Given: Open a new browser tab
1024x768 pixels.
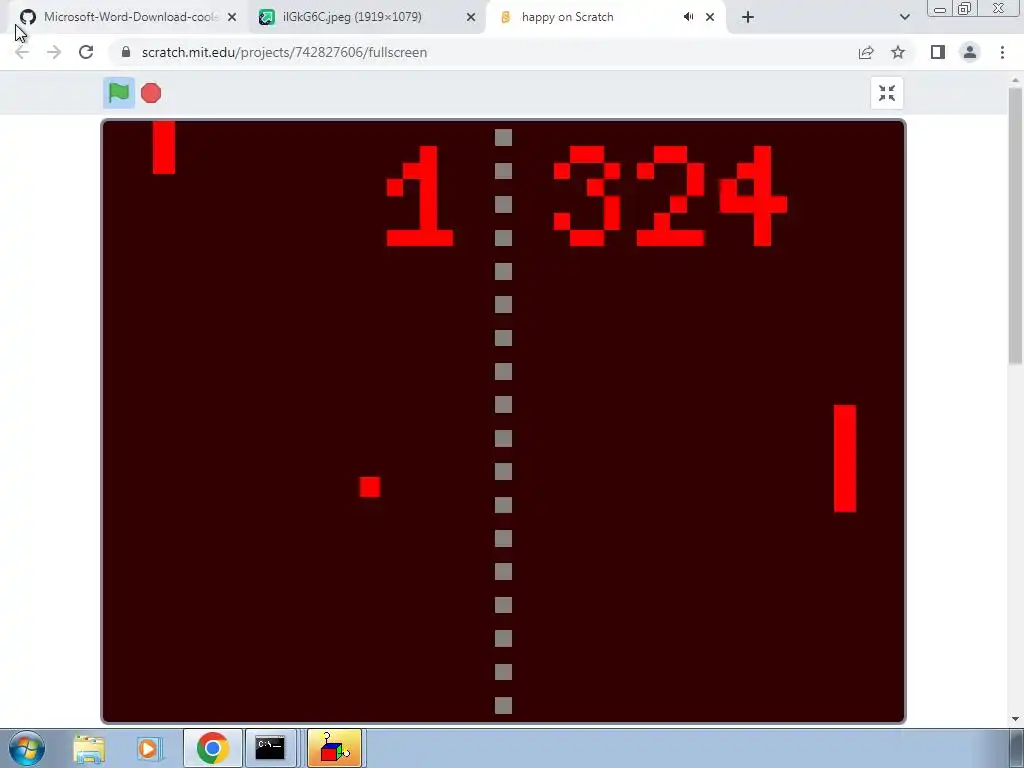Looking at the screenshot, I should pyautogui.click(x=748, y=17).
